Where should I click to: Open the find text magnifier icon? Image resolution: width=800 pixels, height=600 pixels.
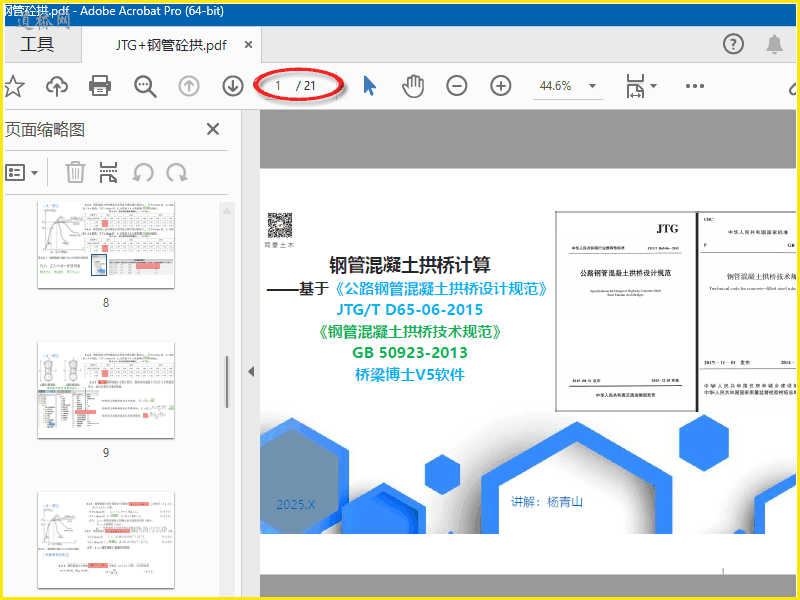pyautogui.click(x=145, y=86)
